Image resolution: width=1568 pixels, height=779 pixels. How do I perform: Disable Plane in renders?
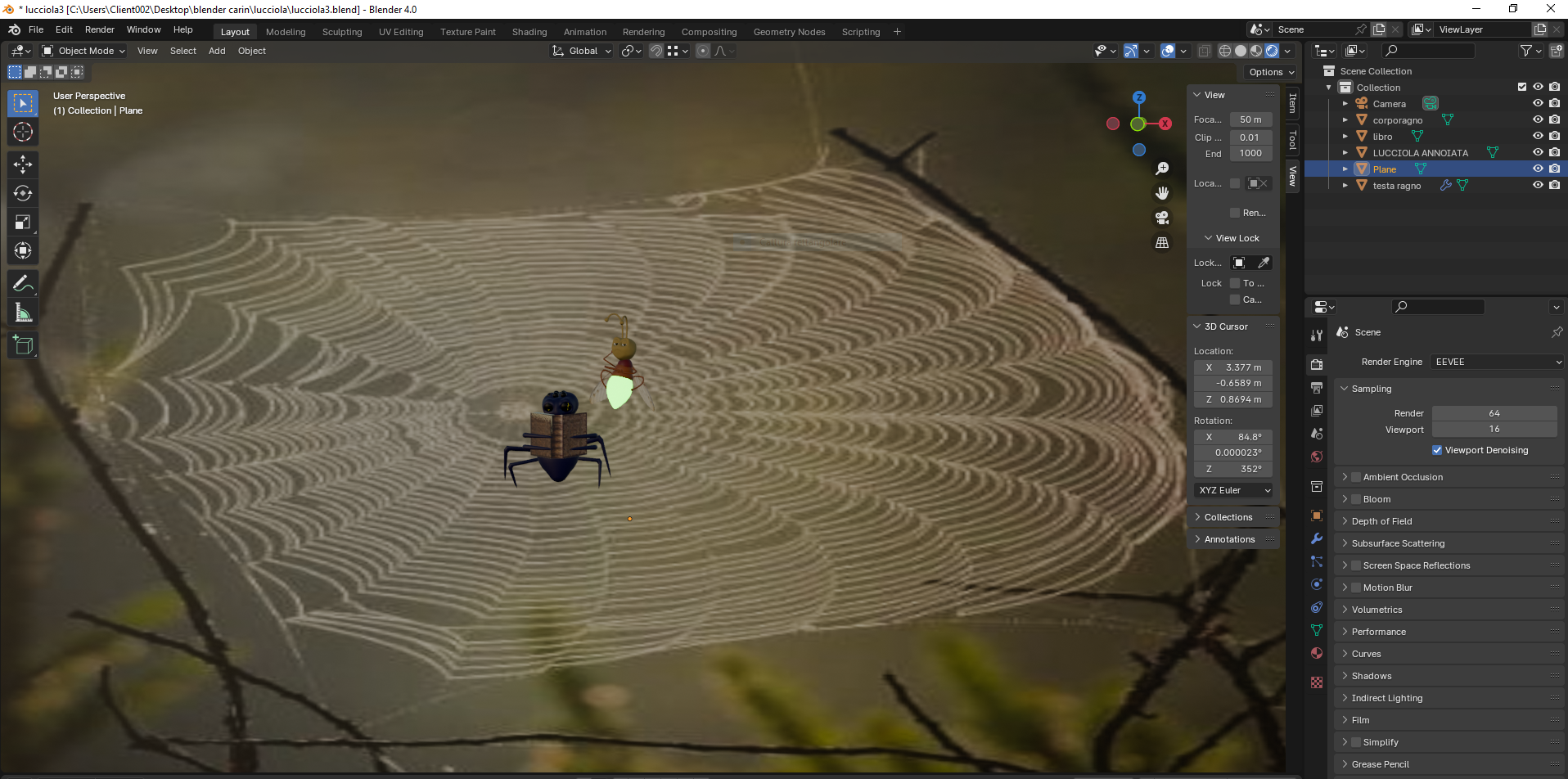(x=1554, y=169)
